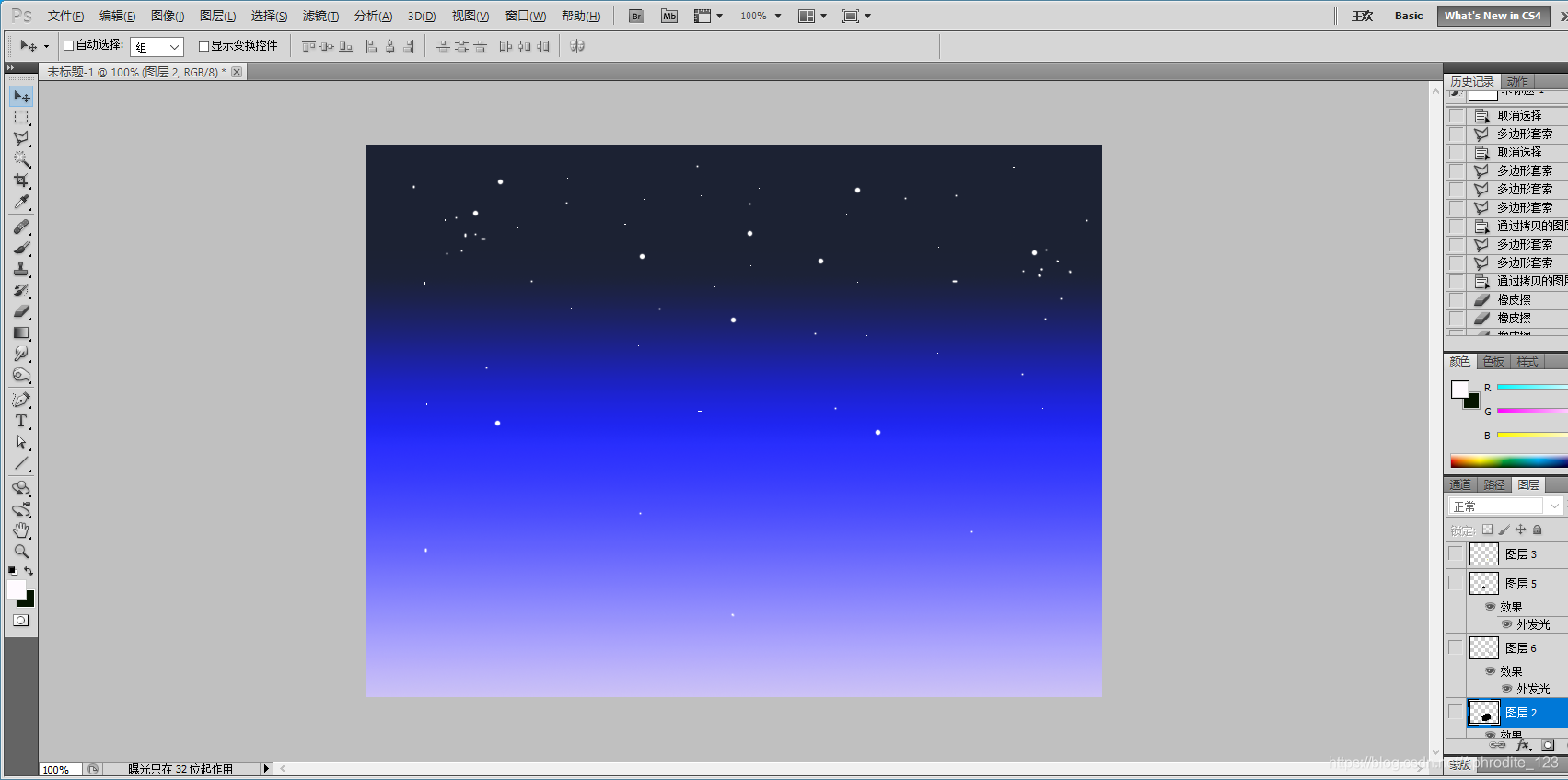Open status bar info arrow menu
This screenshot has height=780, width=1568.
pos(266,768)
